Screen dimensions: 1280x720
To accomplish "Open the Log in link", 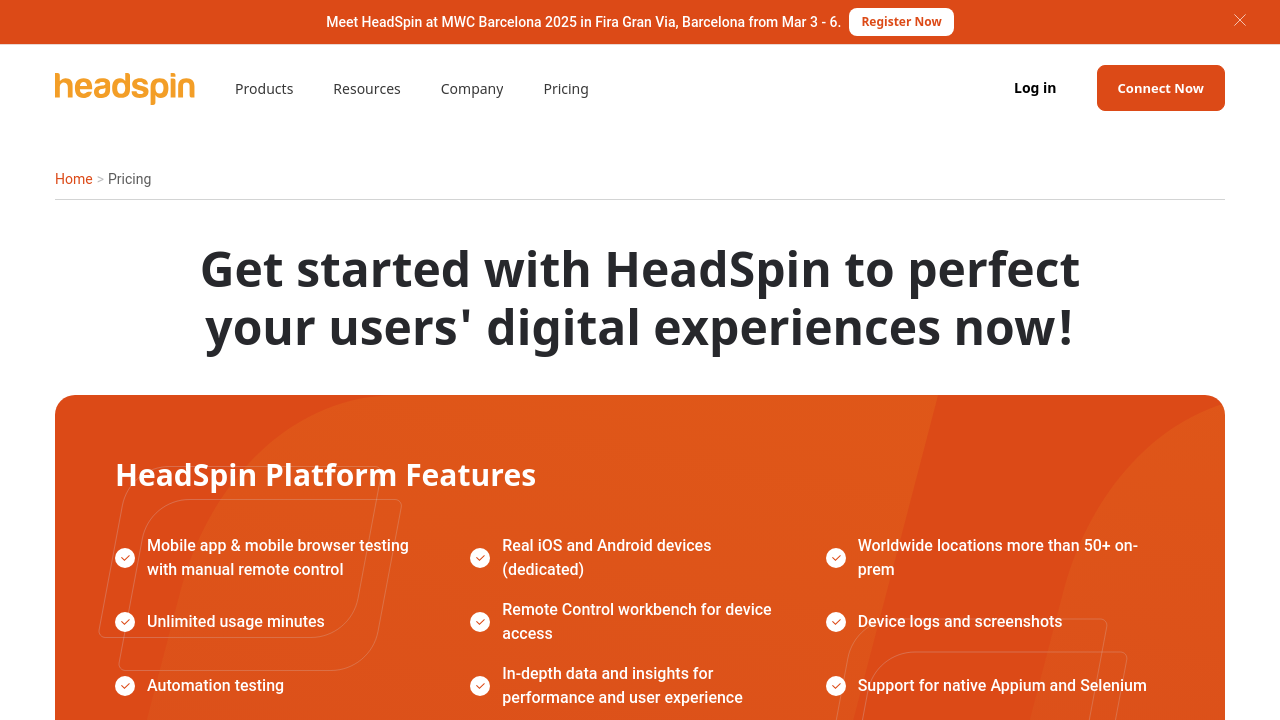I will 1035,88.
